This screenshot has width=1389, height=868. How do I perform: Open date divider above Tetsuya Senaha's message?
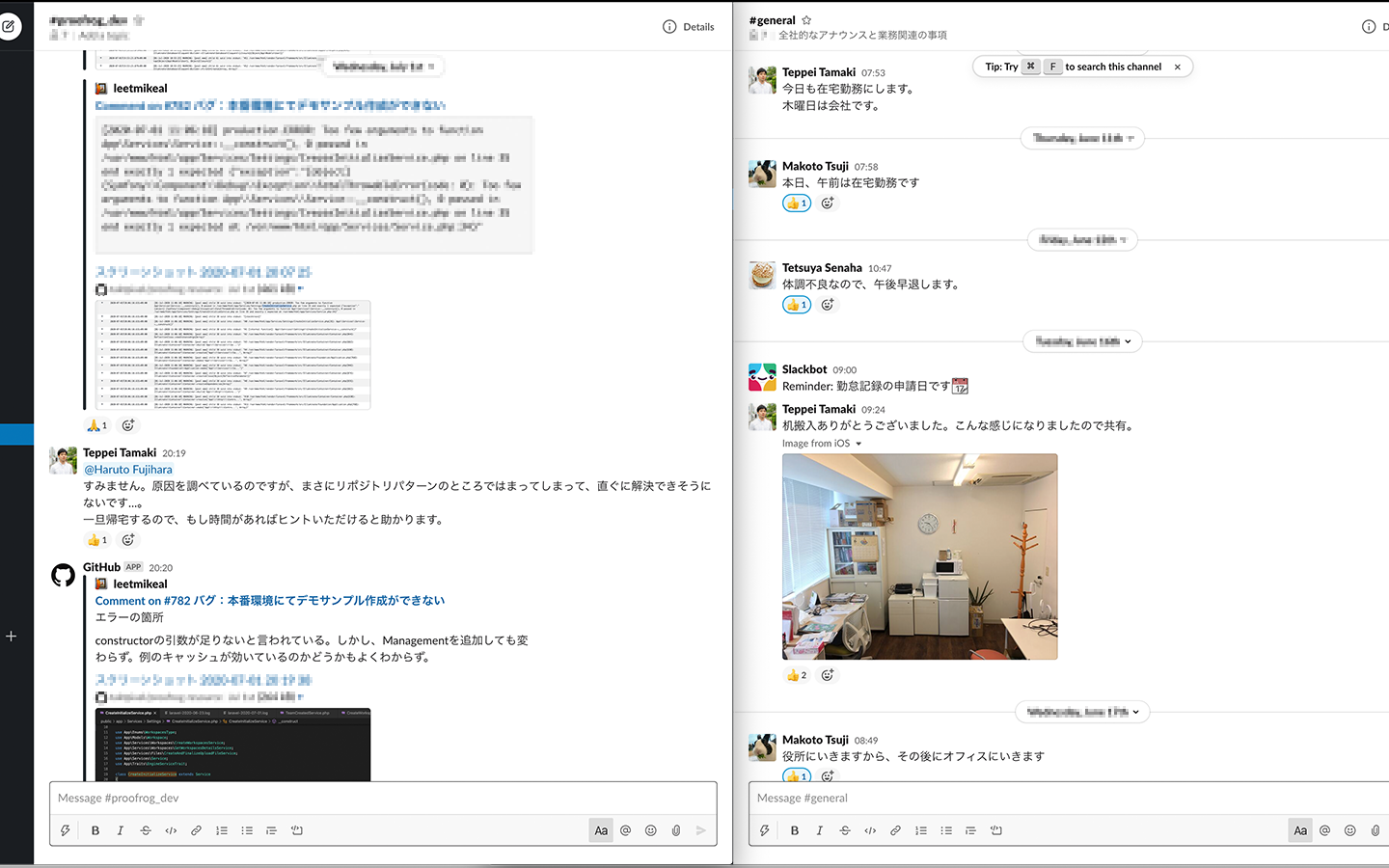pyautogui.click(x=1082, y=240)
